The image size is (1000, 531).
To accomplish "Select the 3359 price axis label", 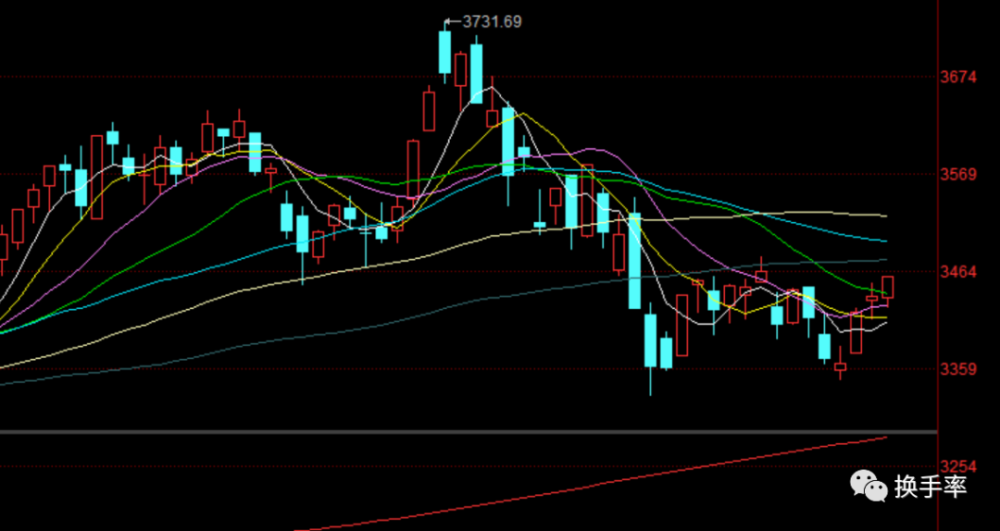I will tap(959, 369).
